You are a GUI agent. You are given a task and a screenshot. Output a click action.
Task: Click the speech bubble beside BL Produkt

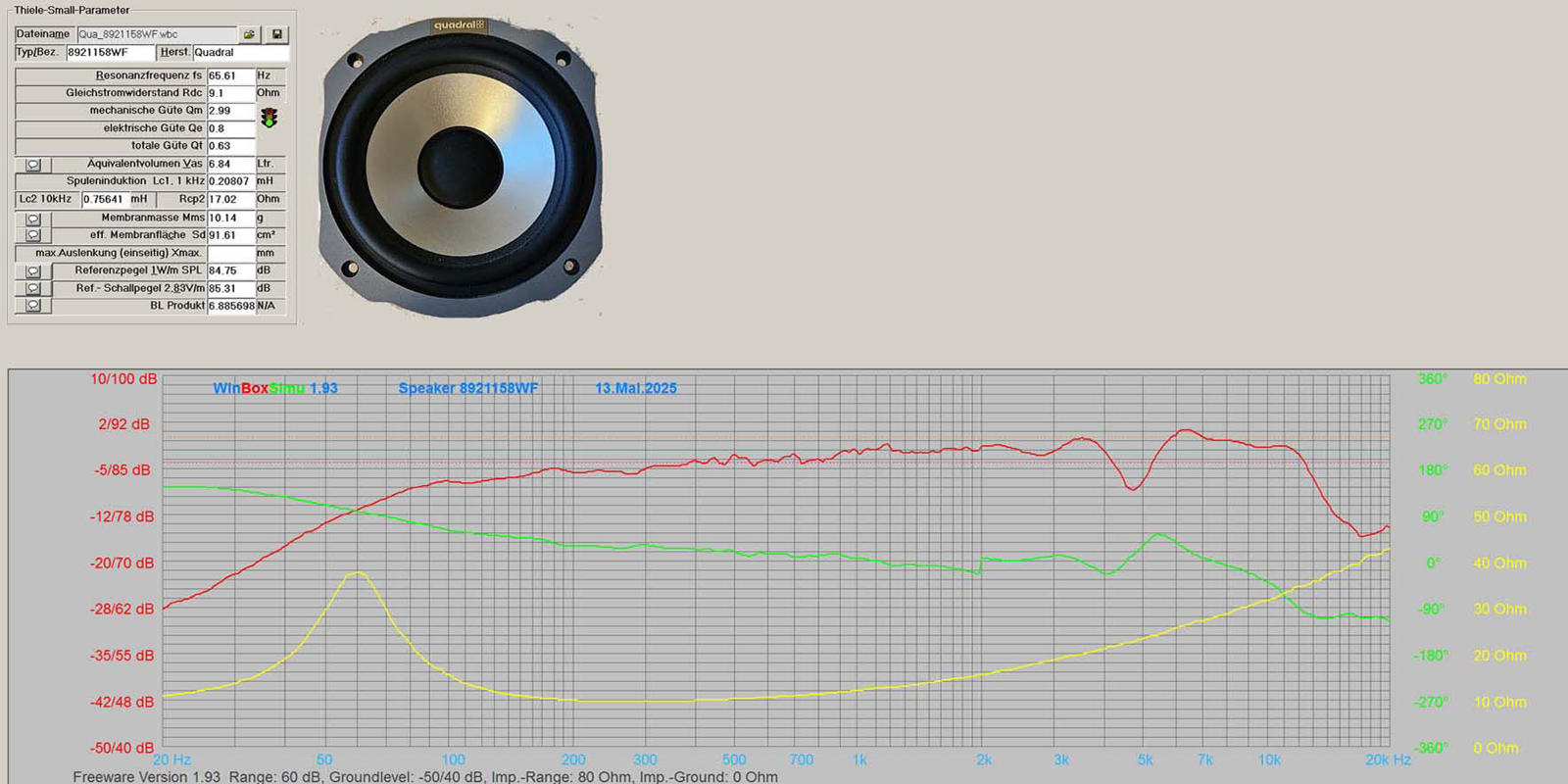[33, 306]
